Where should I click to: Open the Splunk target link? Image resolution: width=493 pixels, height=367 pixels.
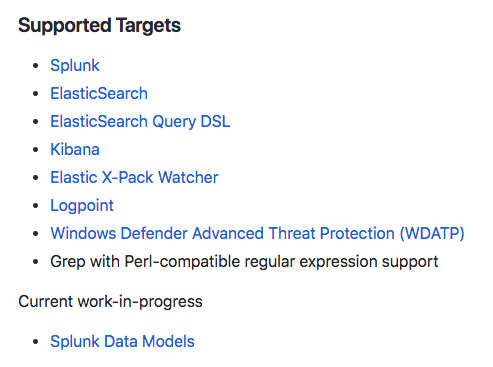pos(75,65)
